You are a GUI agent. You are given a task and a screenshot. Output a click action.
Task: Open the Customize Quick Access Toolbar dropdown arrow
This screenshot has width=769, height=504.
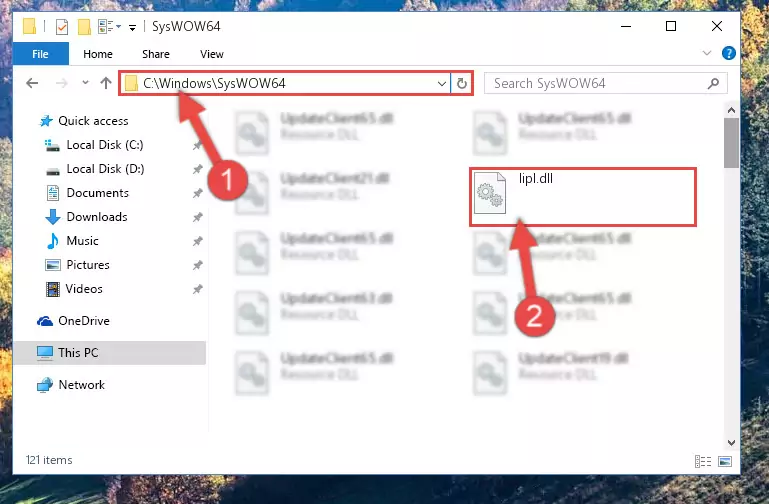pyautogui.click(x=132, y=27)
